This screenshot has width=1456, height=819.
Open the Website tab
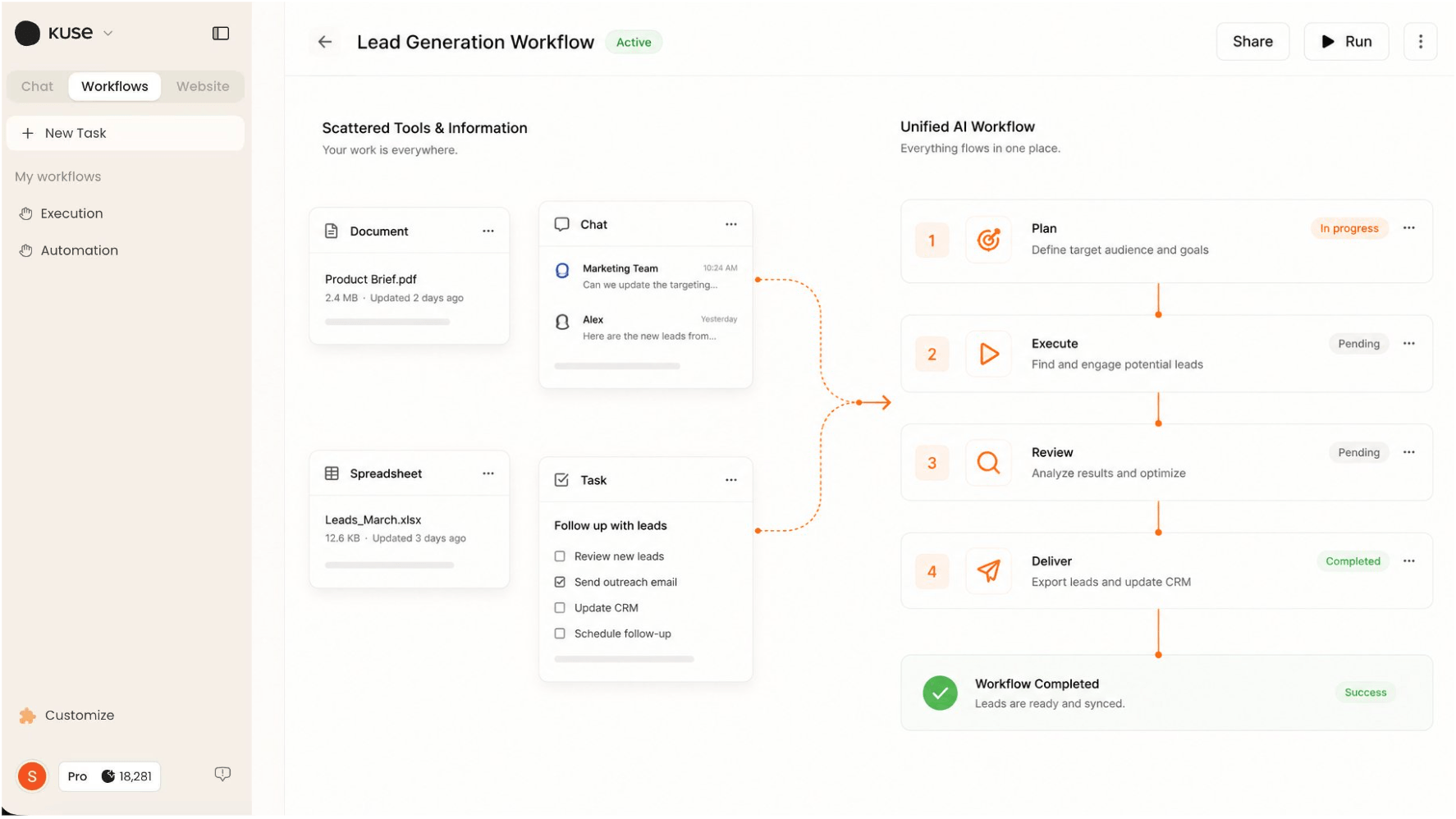pos(203,86)
